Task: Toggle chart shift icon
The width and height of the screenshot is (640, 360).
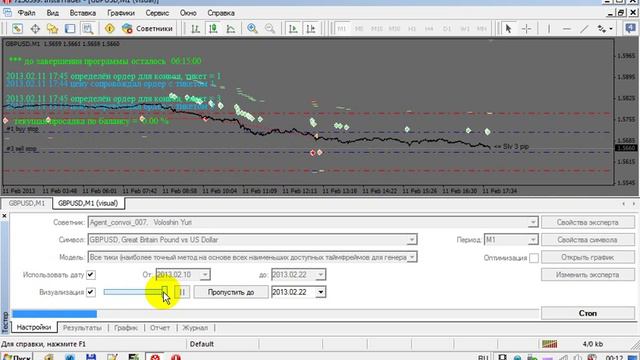Action: (311, 29)
